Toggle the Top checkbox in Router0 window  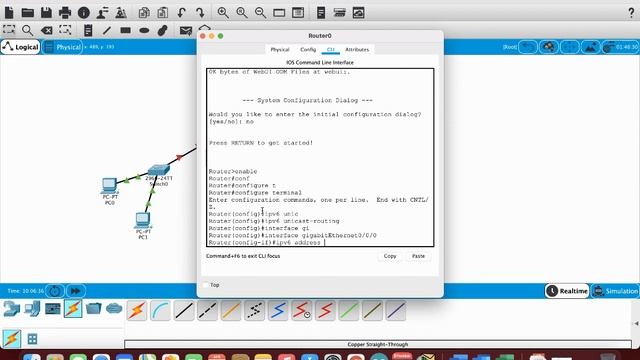tap(206, 285)
